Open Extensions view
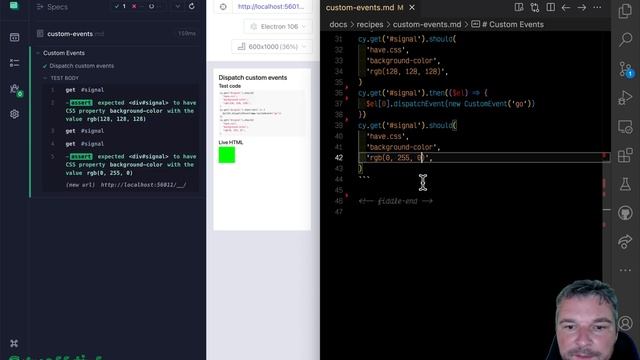This screenshot has width=640, height=360. [x=625, y=156]
